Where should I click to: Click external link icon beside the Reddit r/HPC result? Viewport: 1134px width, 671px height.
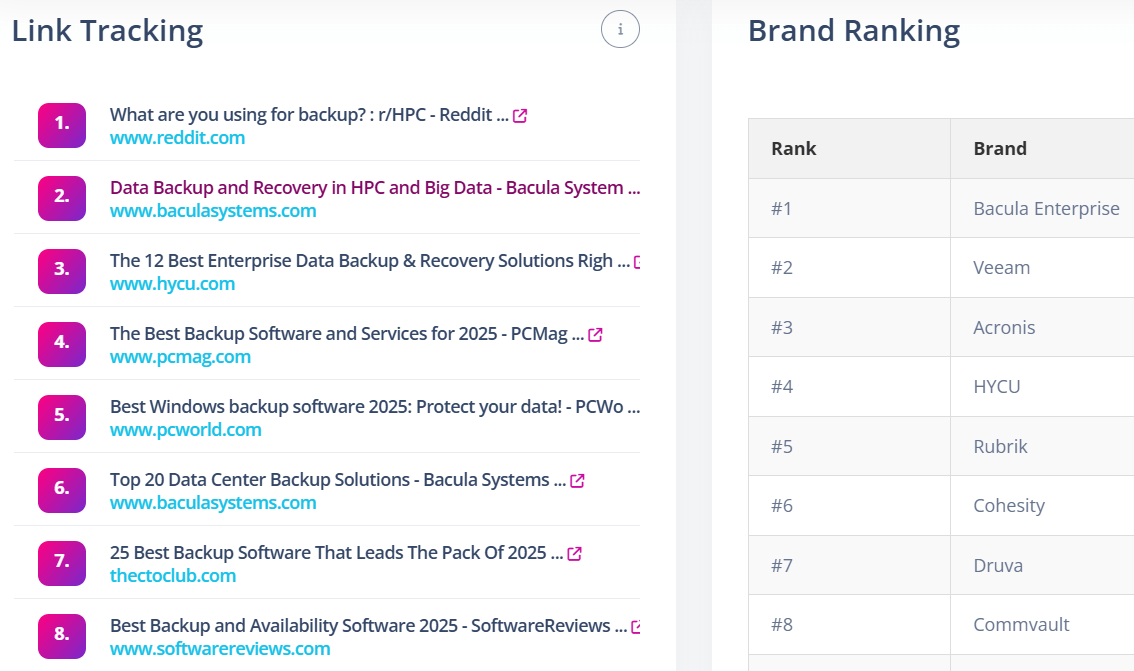[x=520, y=116]
